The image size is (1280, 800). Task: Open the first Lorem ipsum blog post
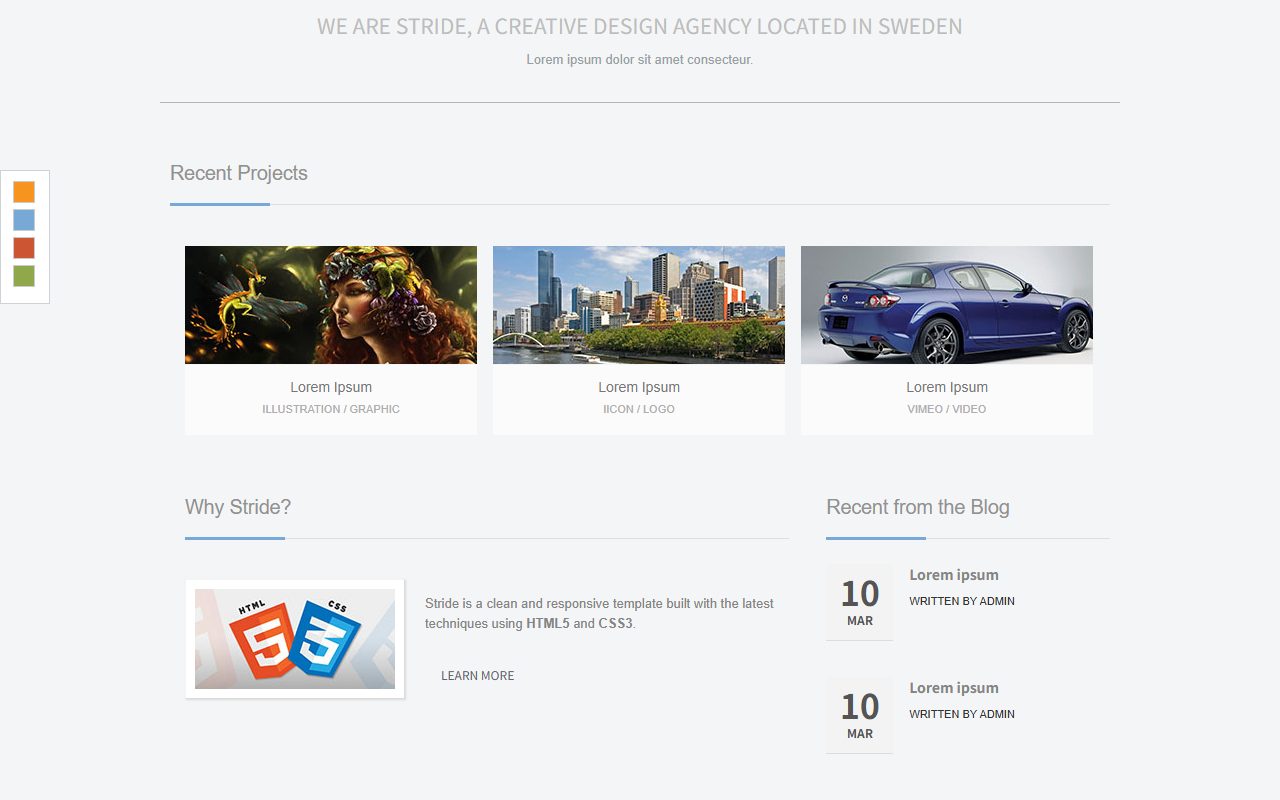click(x=954, y=575)
